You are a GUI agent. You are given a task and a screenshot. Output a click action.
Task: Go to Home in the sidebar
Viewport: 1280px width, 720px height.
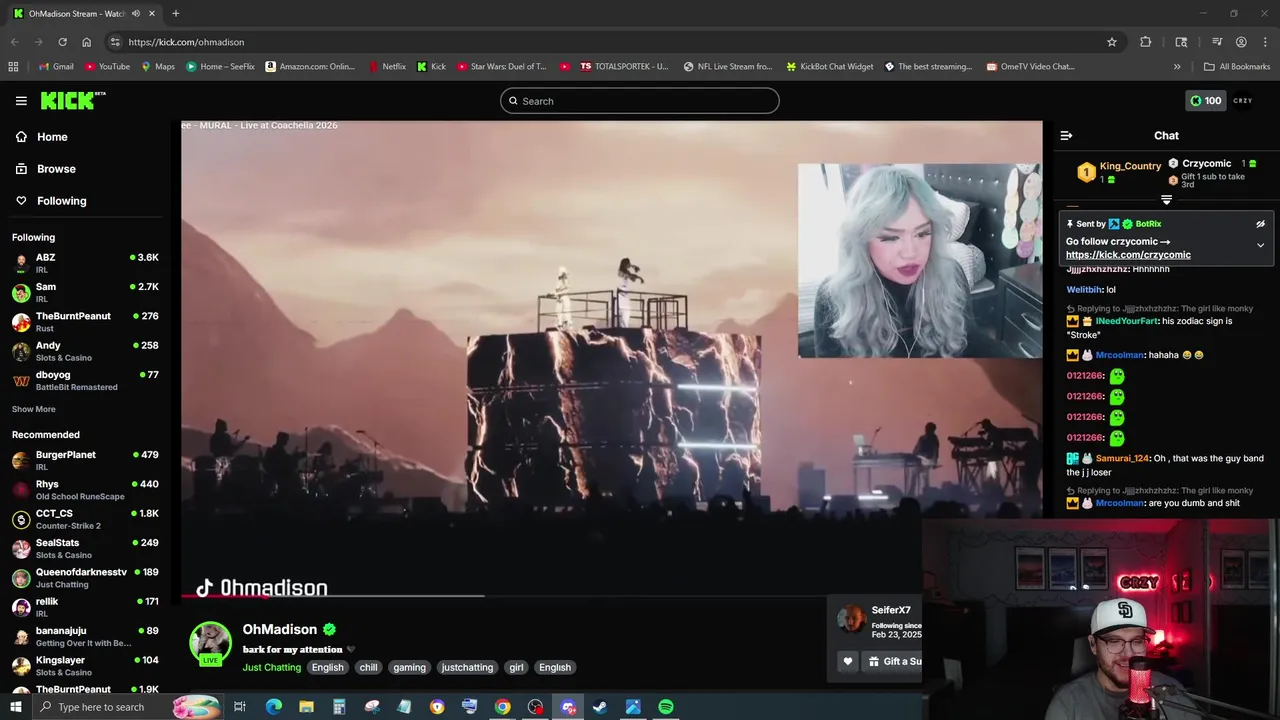(52, 137)
